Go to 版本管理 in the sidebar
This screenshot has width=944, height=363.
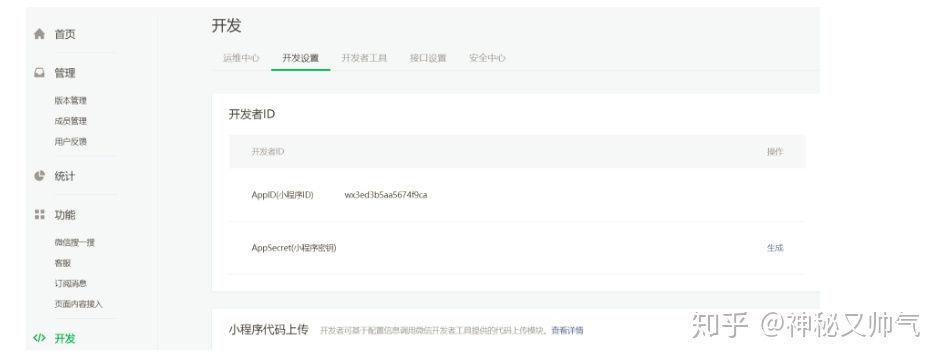click(x=70, y=101)
